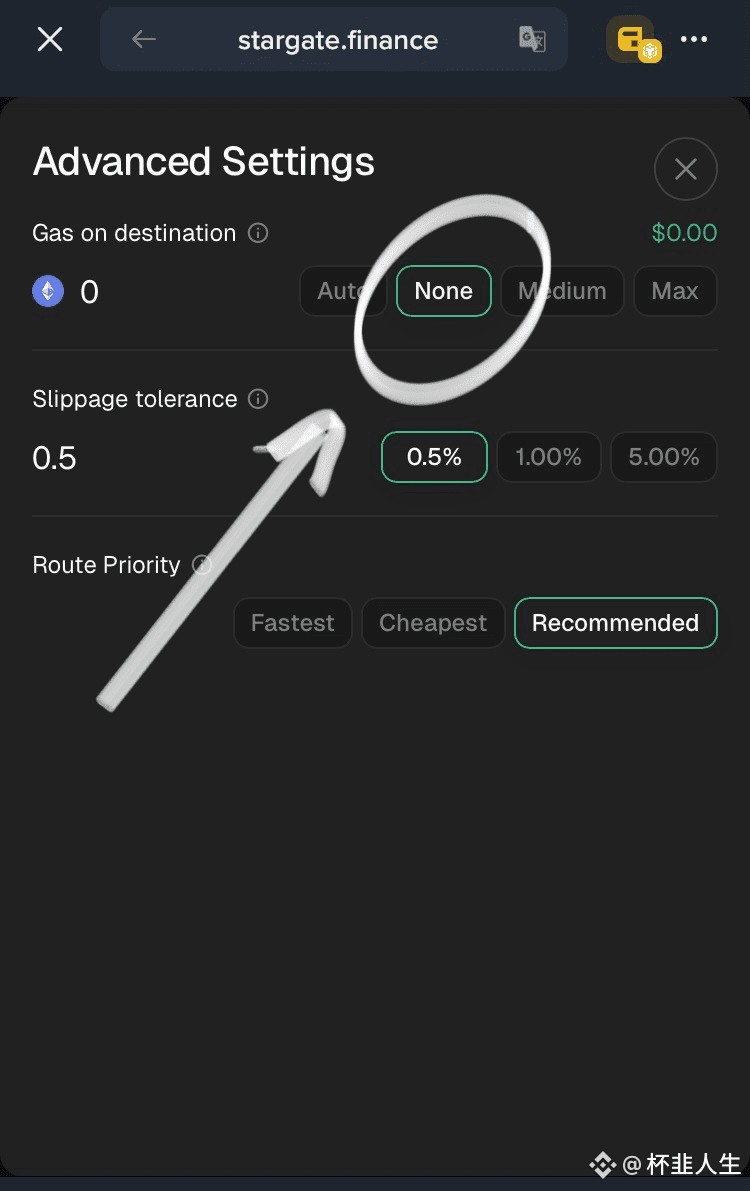Set gas on destination to Max
Screen dimensions: 750x1191
click(x=675, y=291)
